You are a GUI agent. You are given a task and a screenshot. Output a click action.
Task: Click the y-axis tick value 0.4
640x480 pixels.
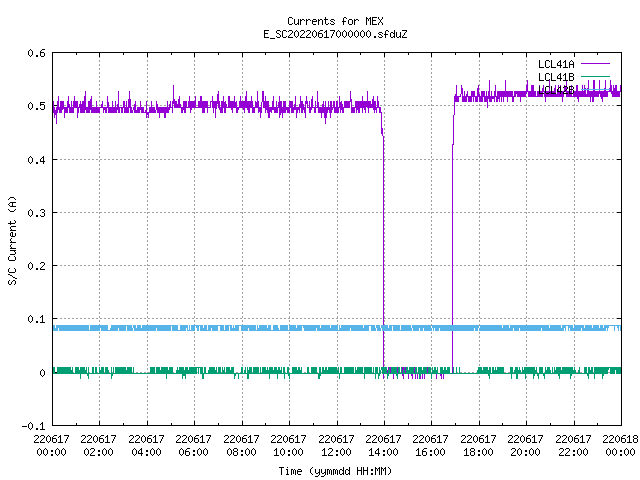(x=36, y=160)
